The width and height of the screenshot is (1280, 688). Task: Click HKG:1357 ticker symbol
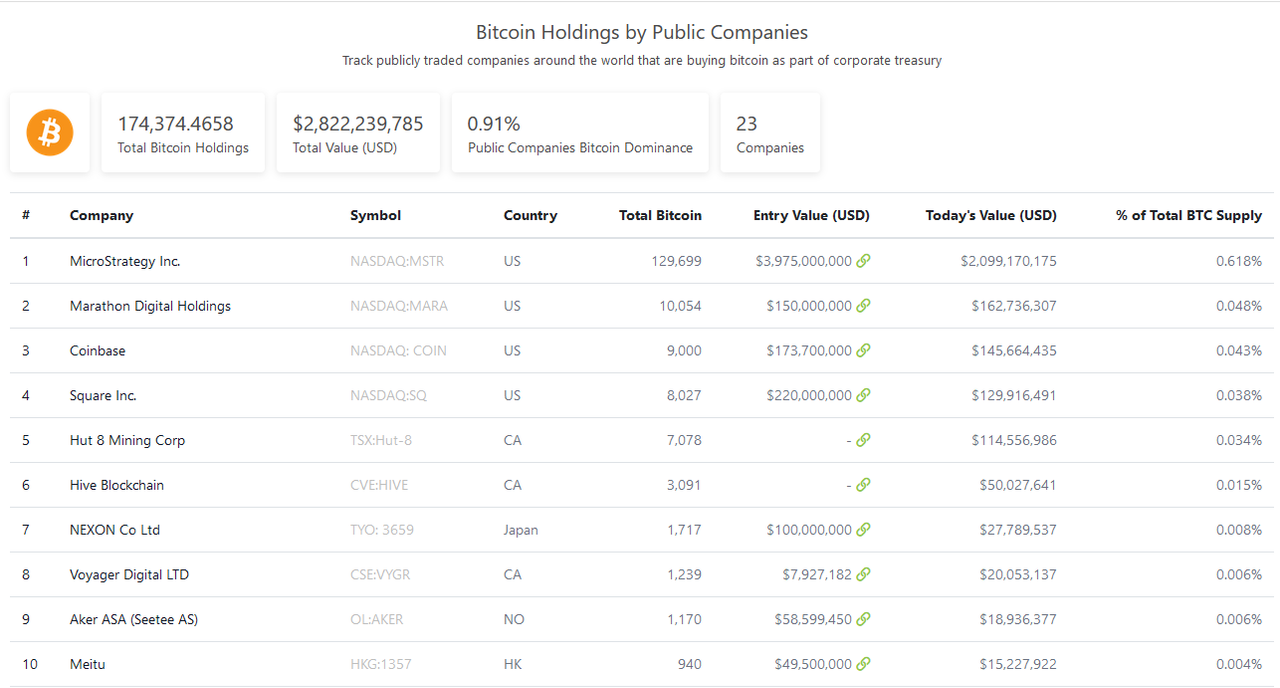click(381, 664)
